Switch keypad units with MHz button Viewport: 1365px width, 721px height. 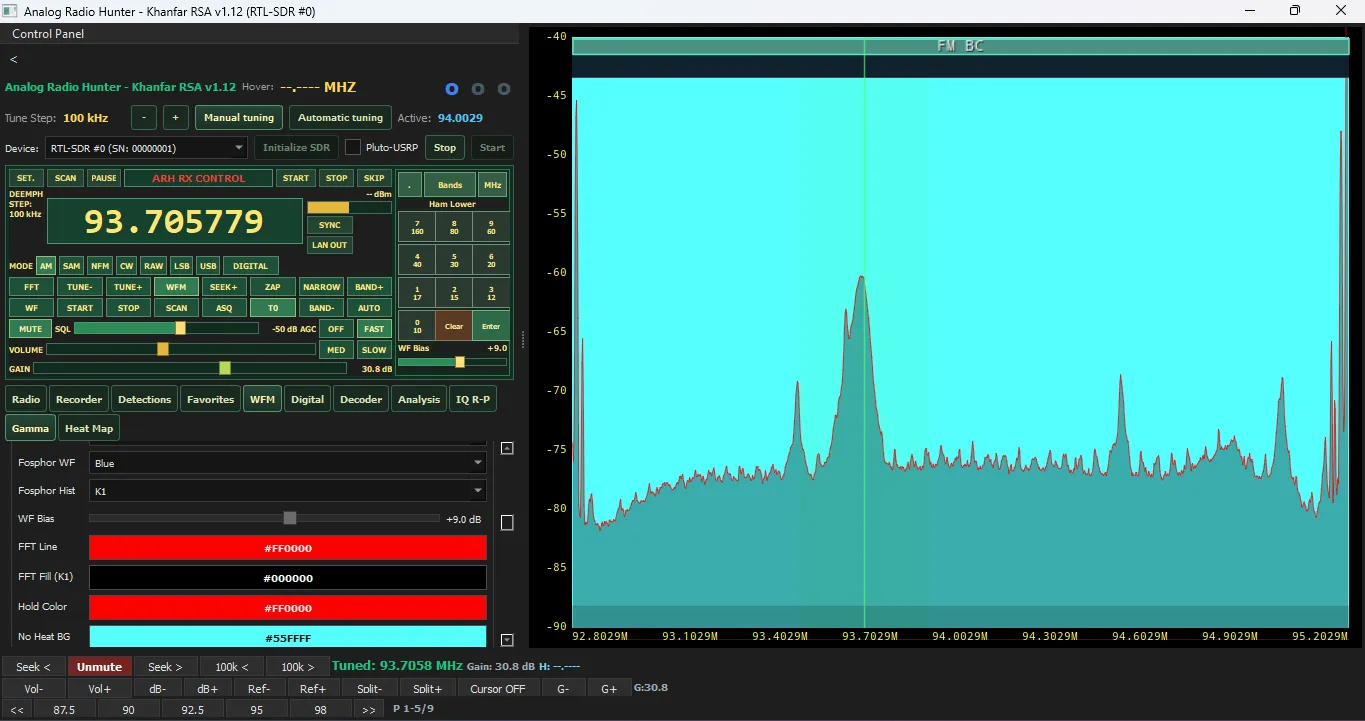click(x=492, y=185)
